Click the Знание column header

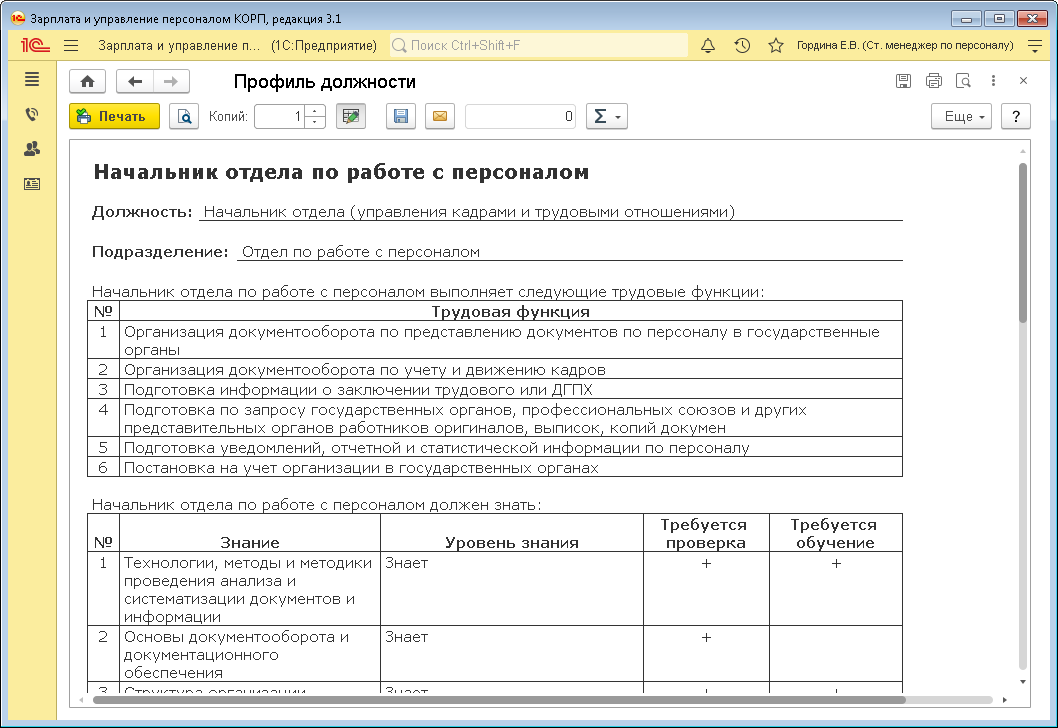(250, 533)
